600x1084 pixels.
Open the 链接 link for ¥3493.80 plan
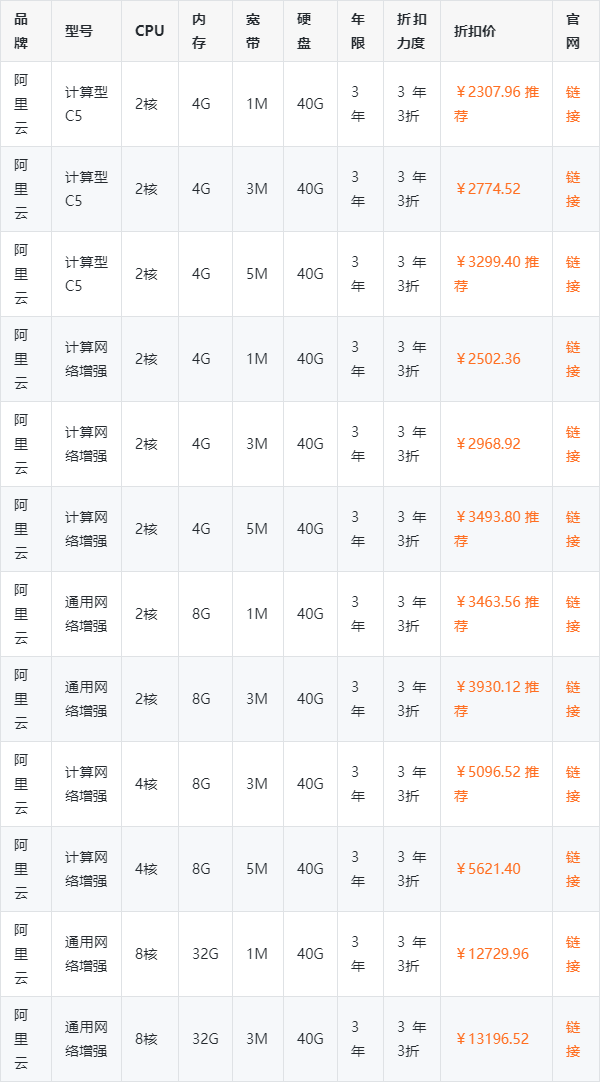pyautogui.click(x=573, y=529)
